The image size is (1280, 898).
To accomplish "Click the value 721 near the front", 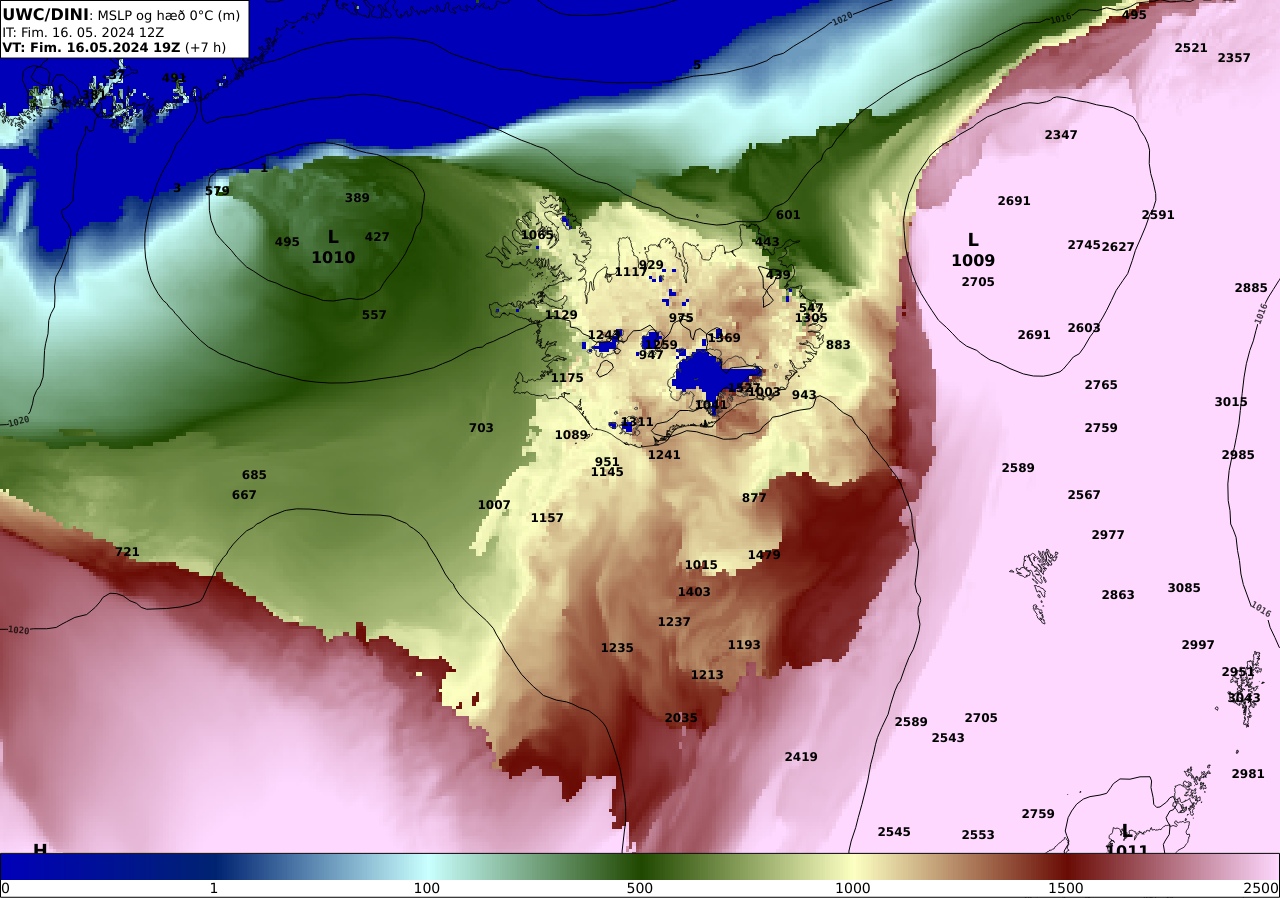I will click(127, 552).
